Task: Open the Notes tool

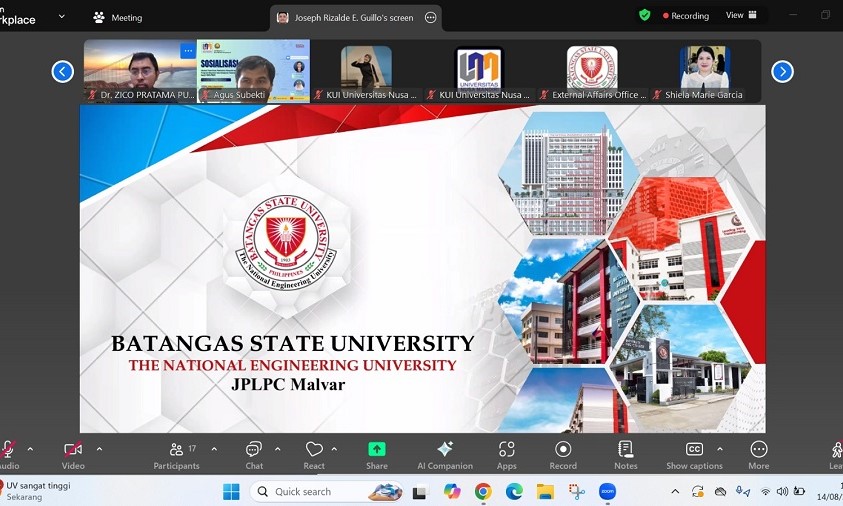Action: (x=626, y=455)
